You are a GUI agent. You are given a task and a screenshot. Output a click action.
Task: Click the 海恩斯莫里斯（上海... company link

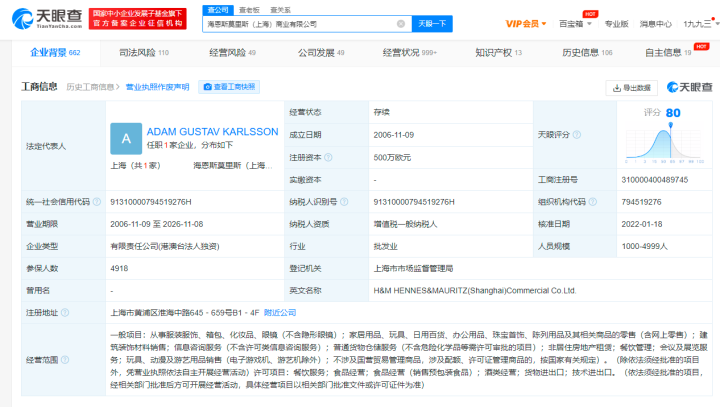point(233,165)
